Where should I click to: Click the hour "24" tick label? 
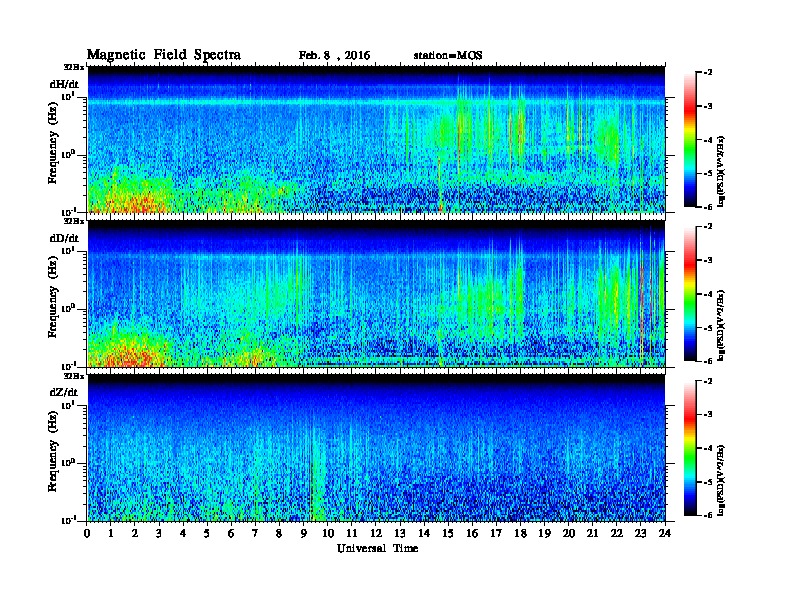point(665,533)
